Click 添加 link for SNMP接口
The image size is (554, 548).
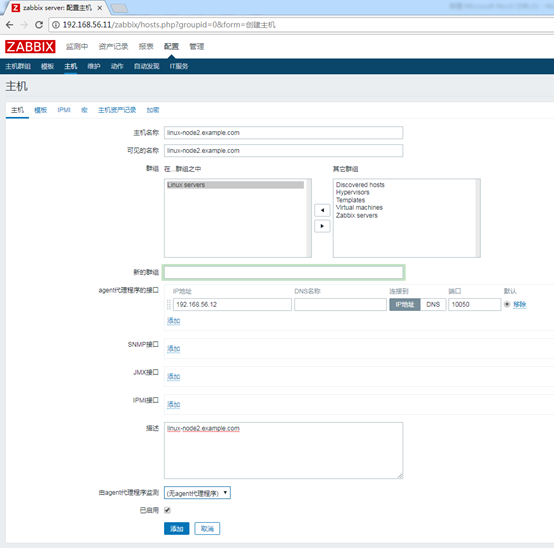[173, 349]
